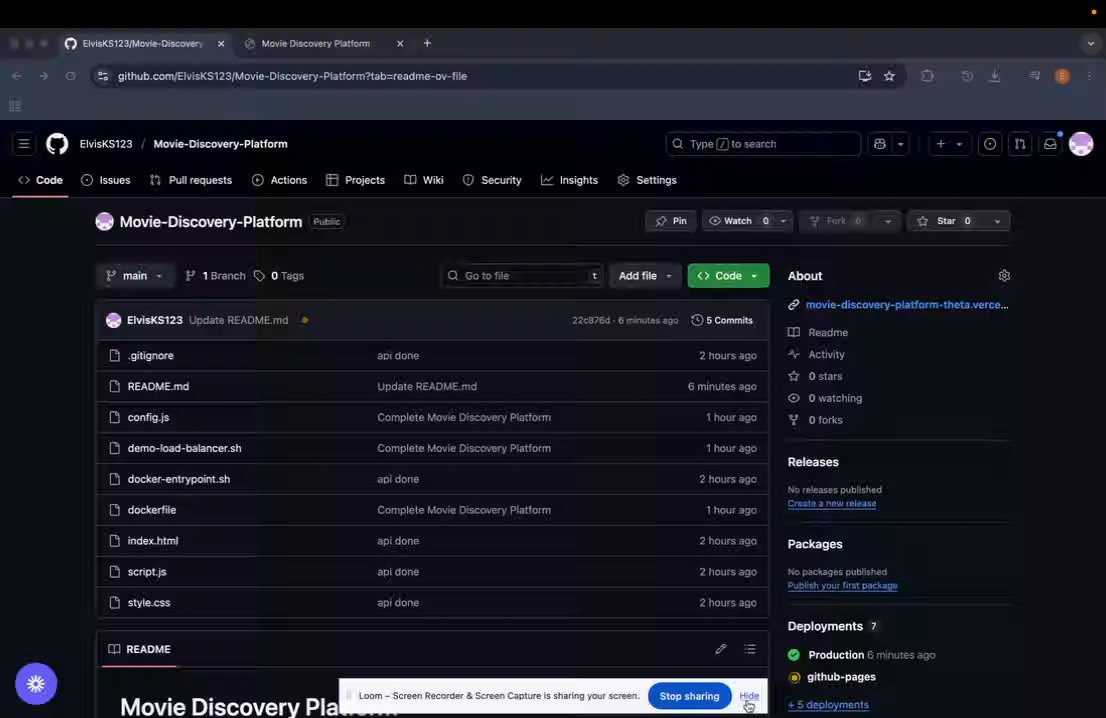Image resolution: width=1106 pixels, height=718 pixels.
Task: Click the GitHub Octocat logo
Action: point(57,144)
